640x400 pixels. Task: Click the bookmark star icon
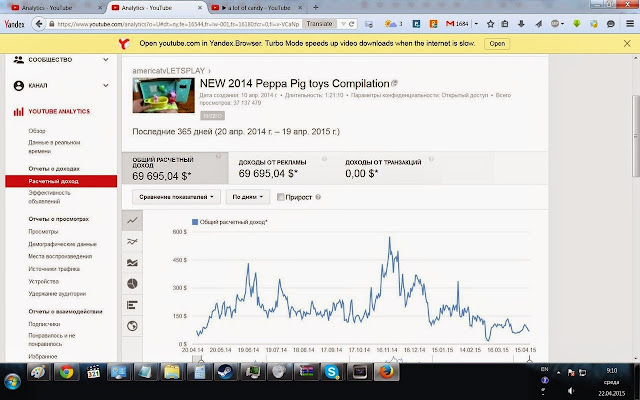490,24
